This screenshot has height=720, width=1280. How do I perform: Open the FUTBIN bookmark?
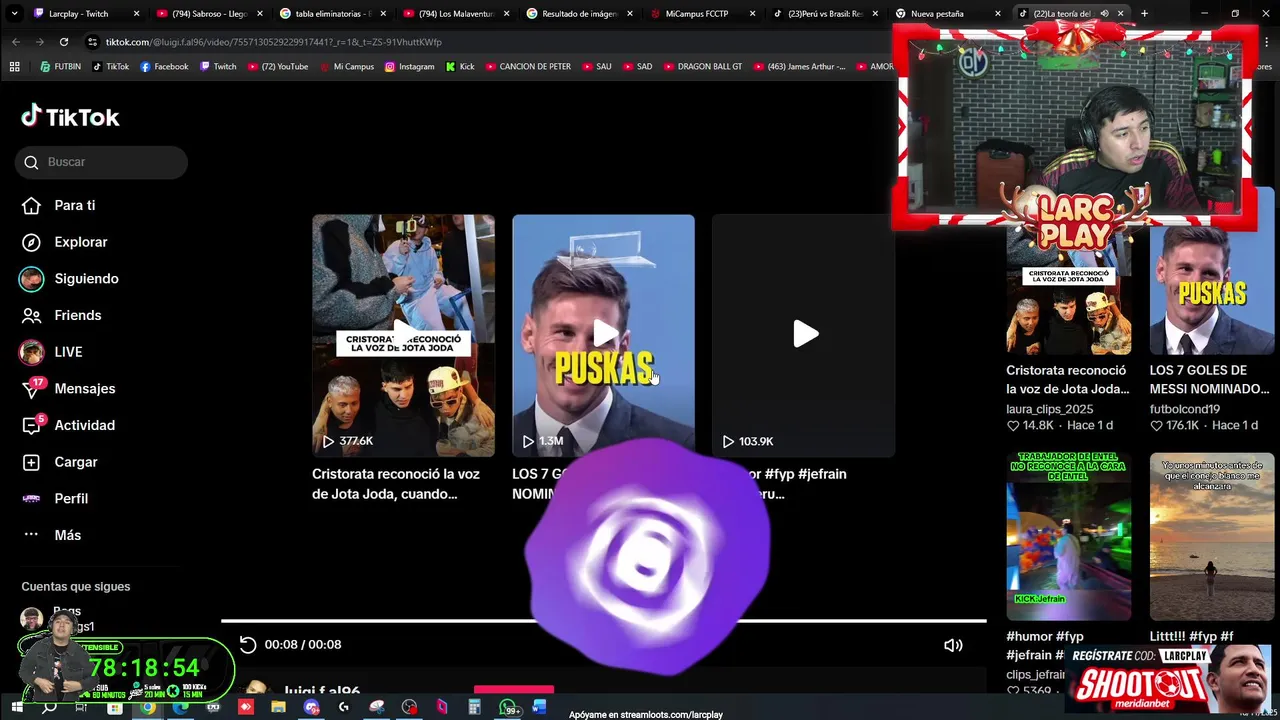[x=60, y=67]
